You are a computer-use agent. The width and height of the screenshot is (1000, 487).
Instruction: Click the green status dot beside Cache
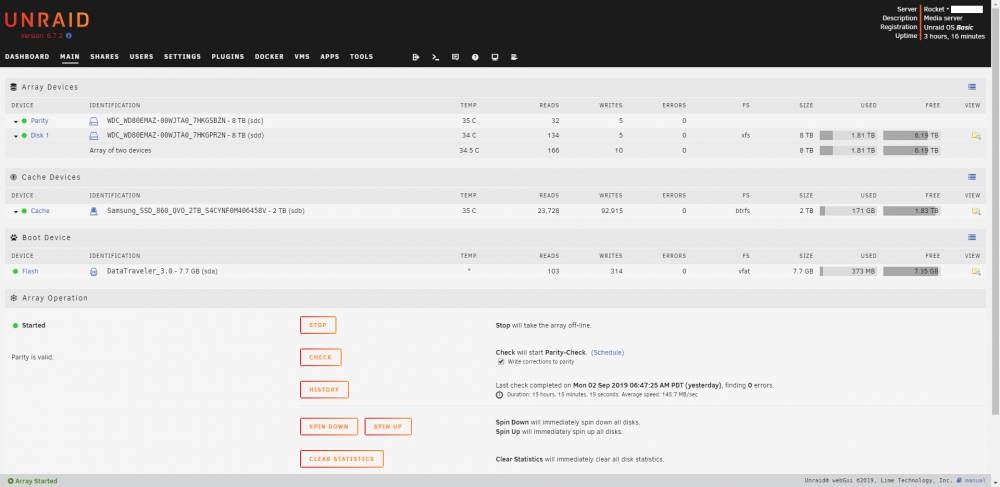(x=24, y=211)
